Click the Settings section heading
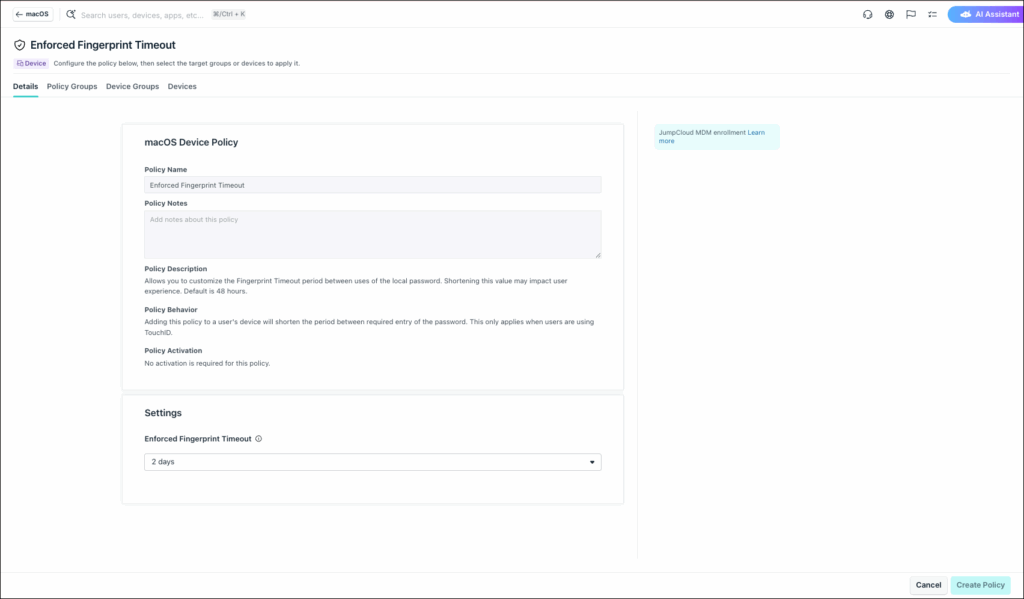This screenshot has height=599, width=1024. click(163, 413)
